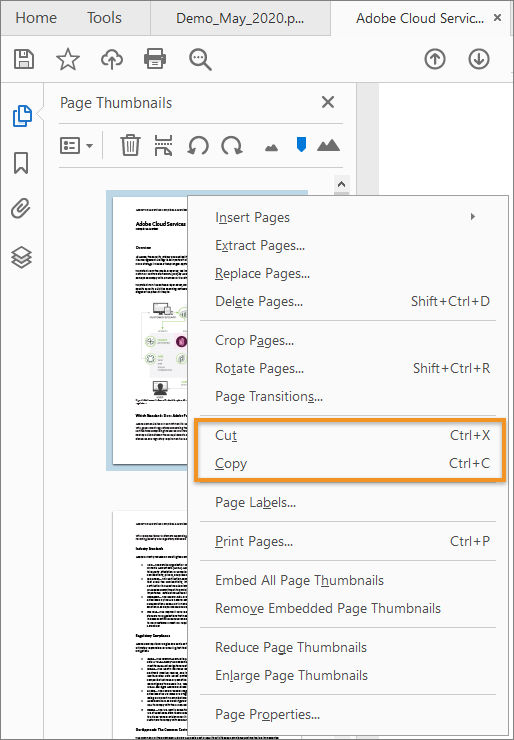
Task: Click the thumbnail scrollbar up arrow
Action: point(341,184)
